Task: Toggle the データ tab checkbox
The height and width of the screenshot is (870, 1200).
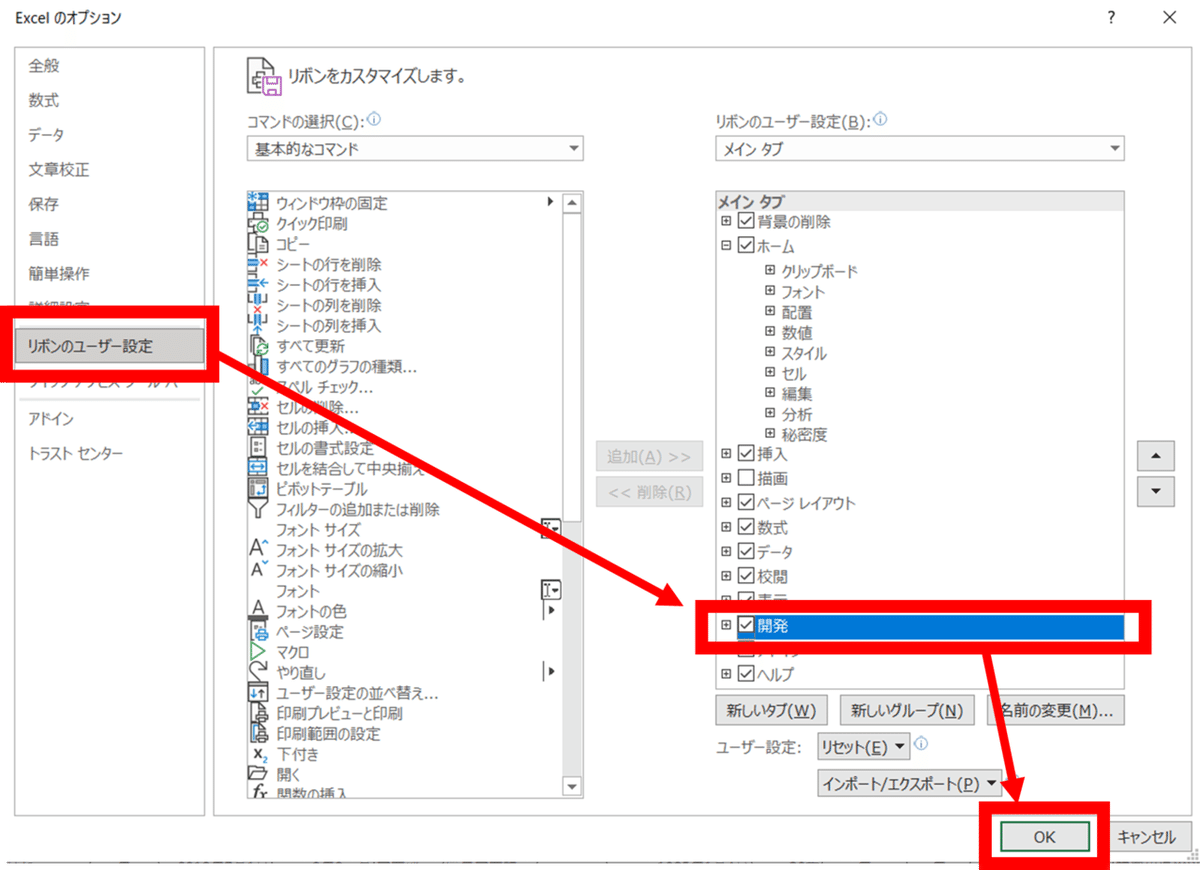Action: coord(746,552)
